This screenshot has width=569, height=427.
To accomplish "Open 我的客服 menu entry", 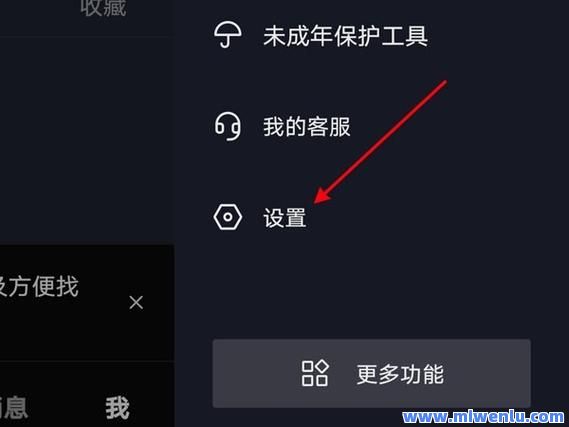I will click(372, 127).
